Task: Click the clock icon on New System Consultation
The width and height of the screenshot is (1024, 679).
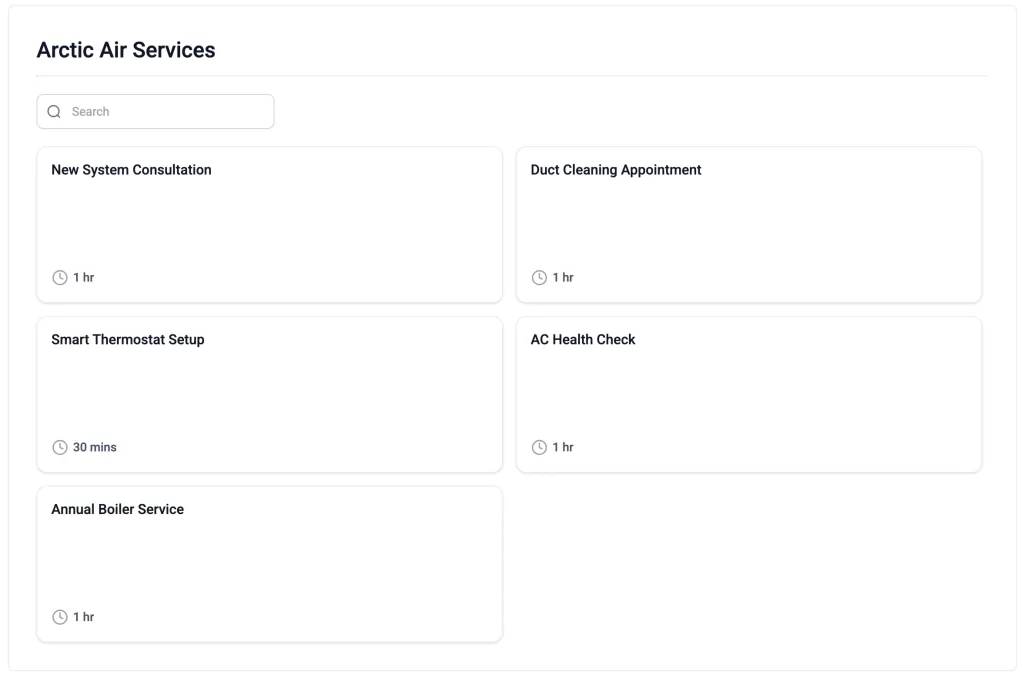Action: pos(60,277)
